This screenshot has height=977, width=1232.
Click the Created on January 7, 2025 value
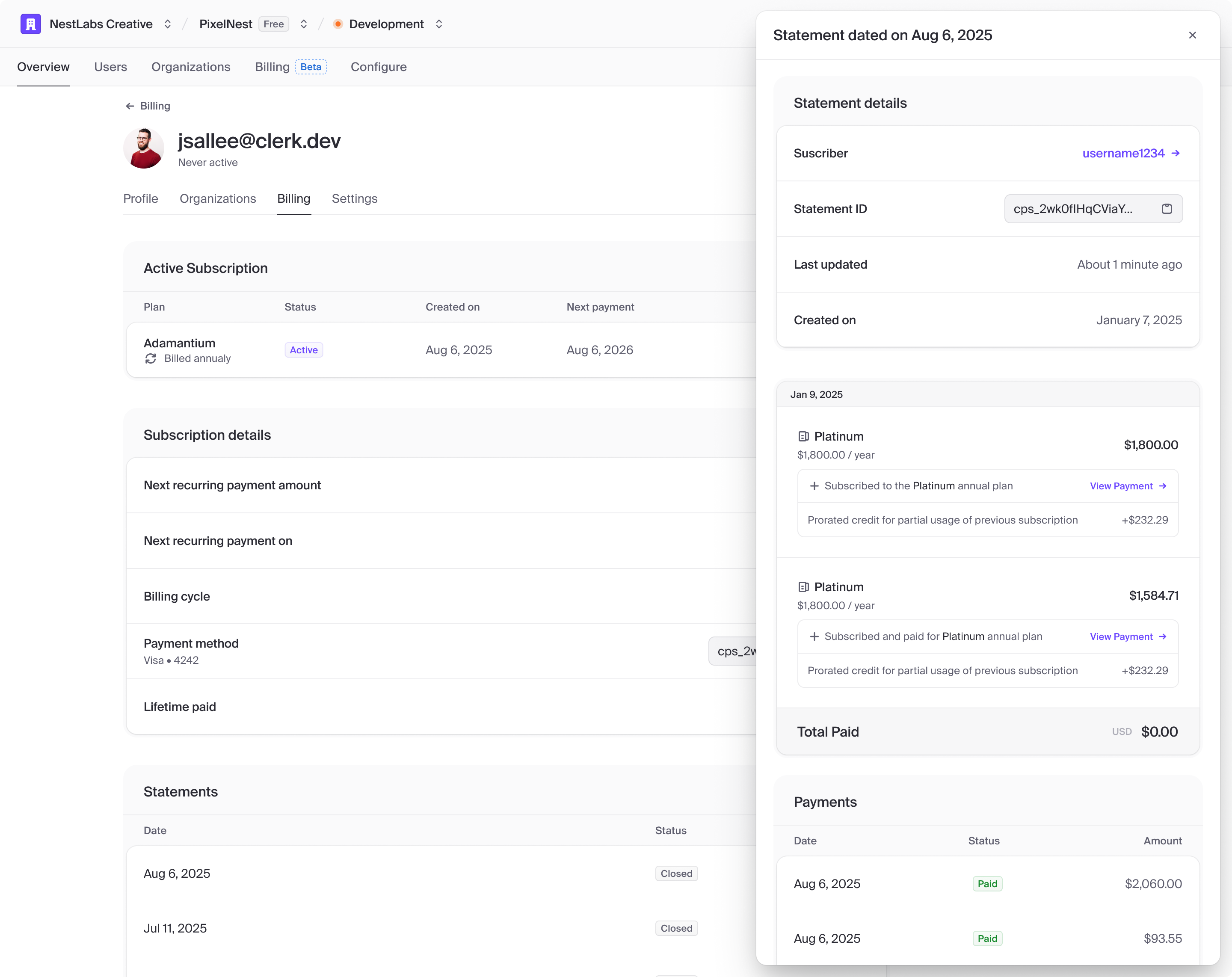tap(1139, 320)
